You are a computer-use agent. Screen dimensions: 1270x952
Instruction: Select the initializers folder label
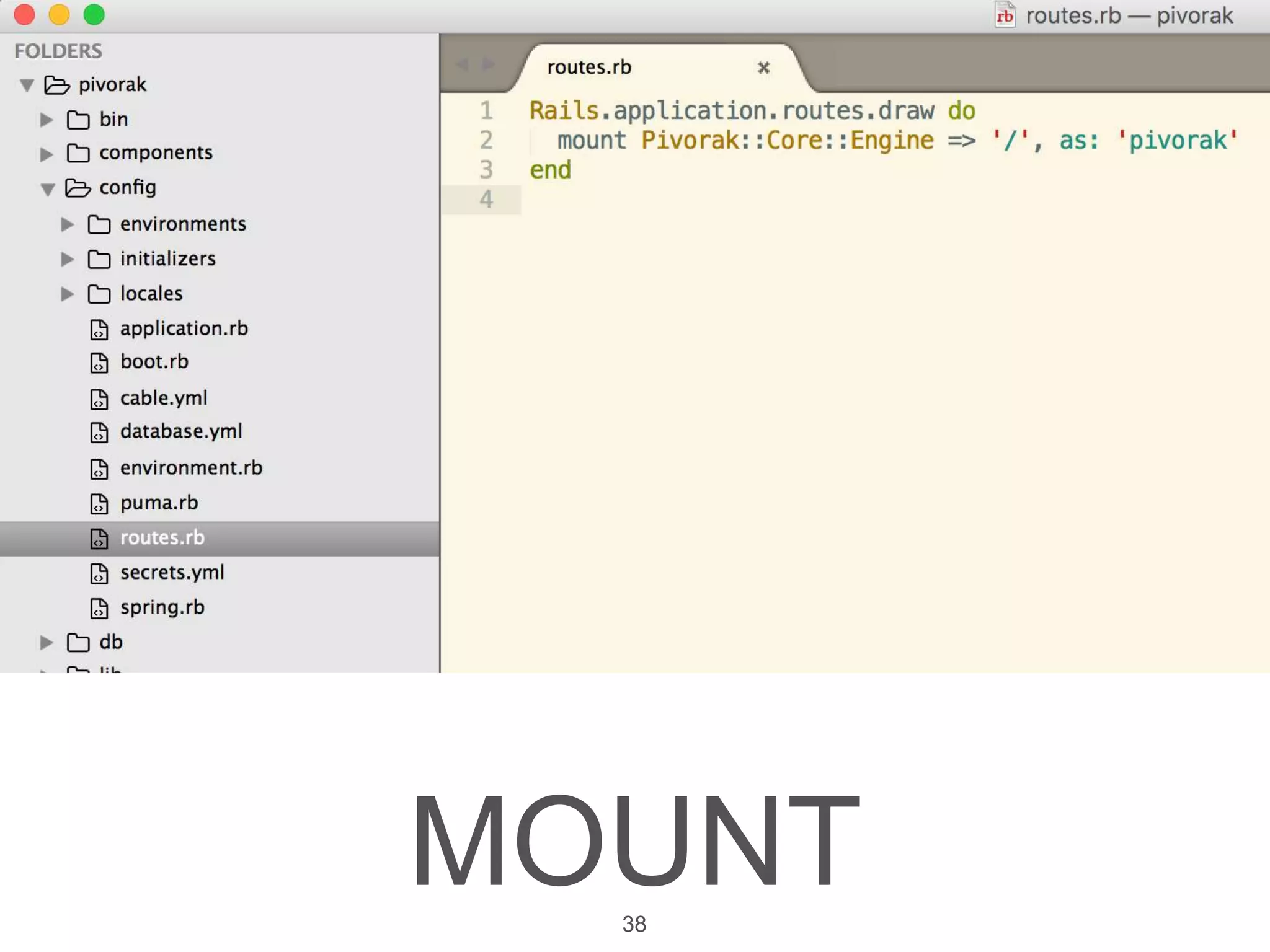168,258
